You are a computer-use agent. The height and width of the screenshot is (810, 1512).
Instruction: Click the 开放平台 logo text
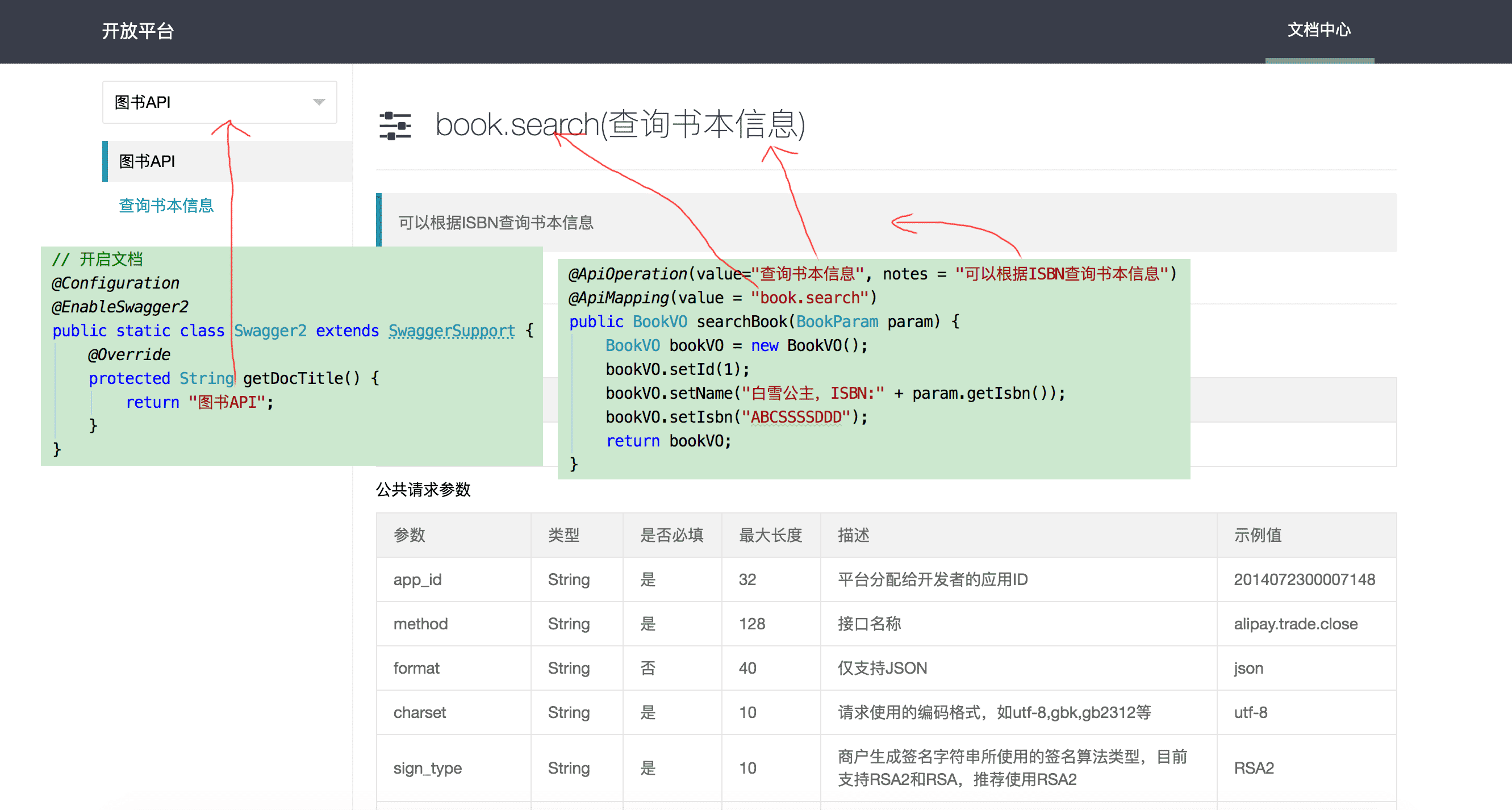click(x=138, y=31)
